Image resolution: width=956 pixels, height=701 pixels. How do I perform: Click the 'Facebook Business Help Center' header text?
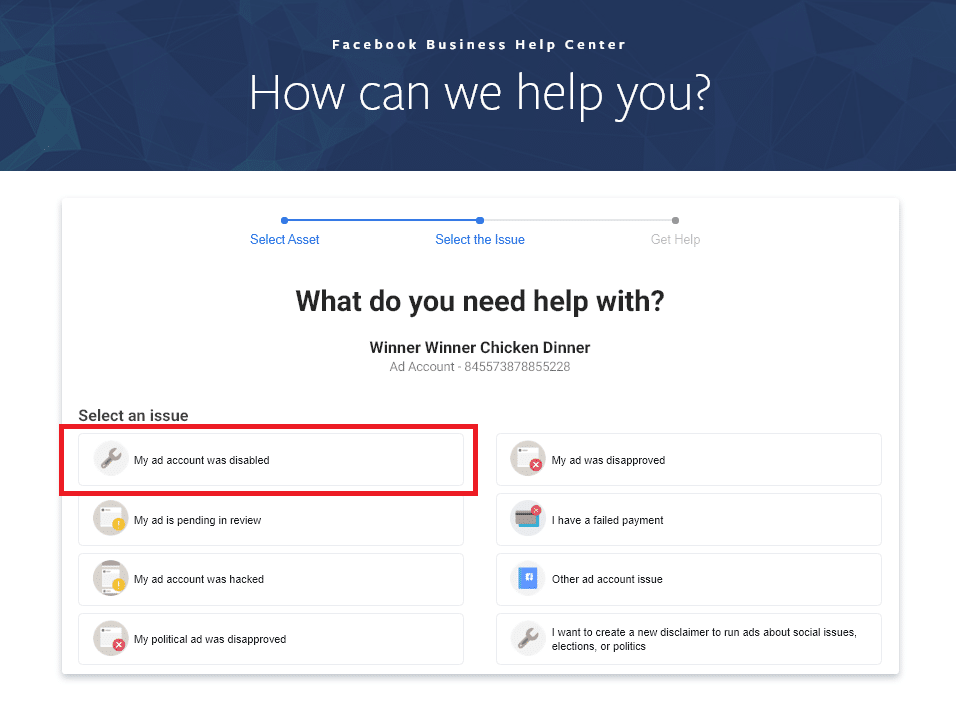click(479, 44)
